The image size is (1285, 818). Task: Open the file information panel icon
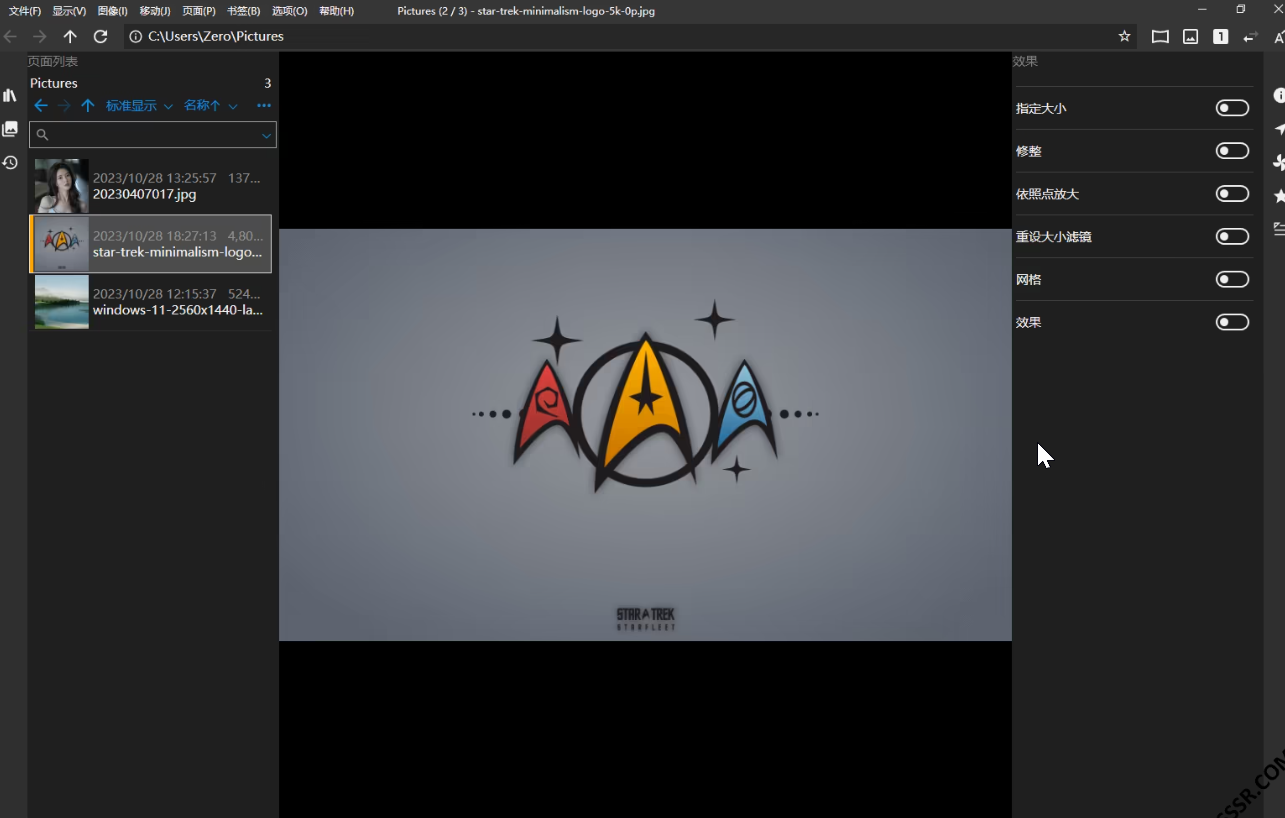(1278, 96)
